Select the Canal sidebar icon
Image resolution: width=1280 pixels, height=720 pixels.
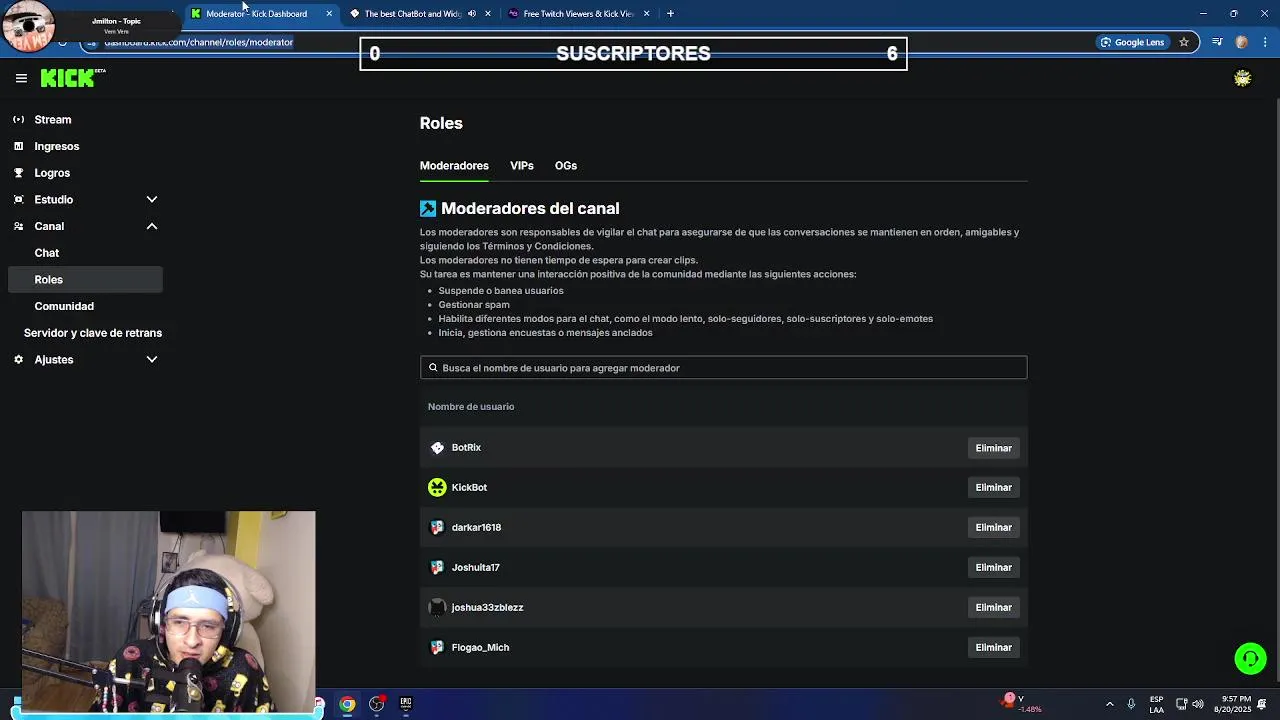pos(18,226)
